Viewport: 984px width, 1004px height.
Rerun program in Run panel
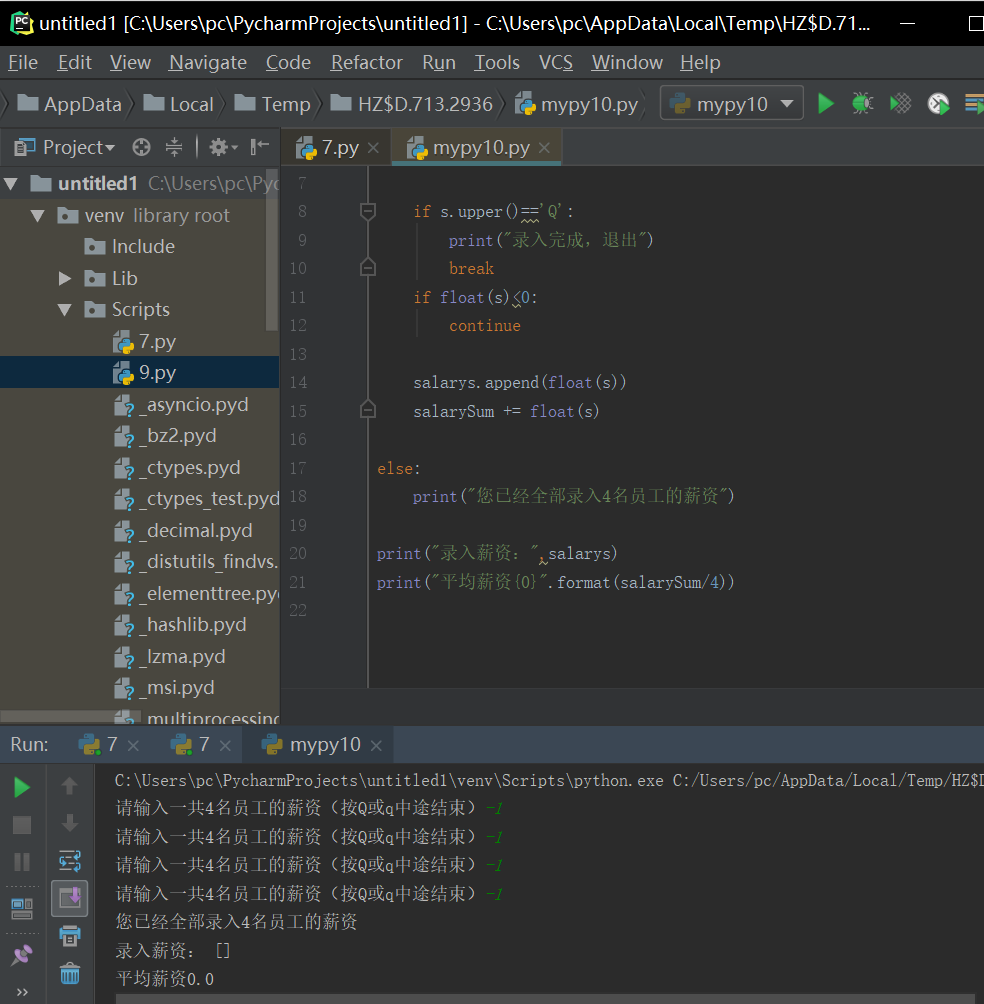(x=22, y=788)
